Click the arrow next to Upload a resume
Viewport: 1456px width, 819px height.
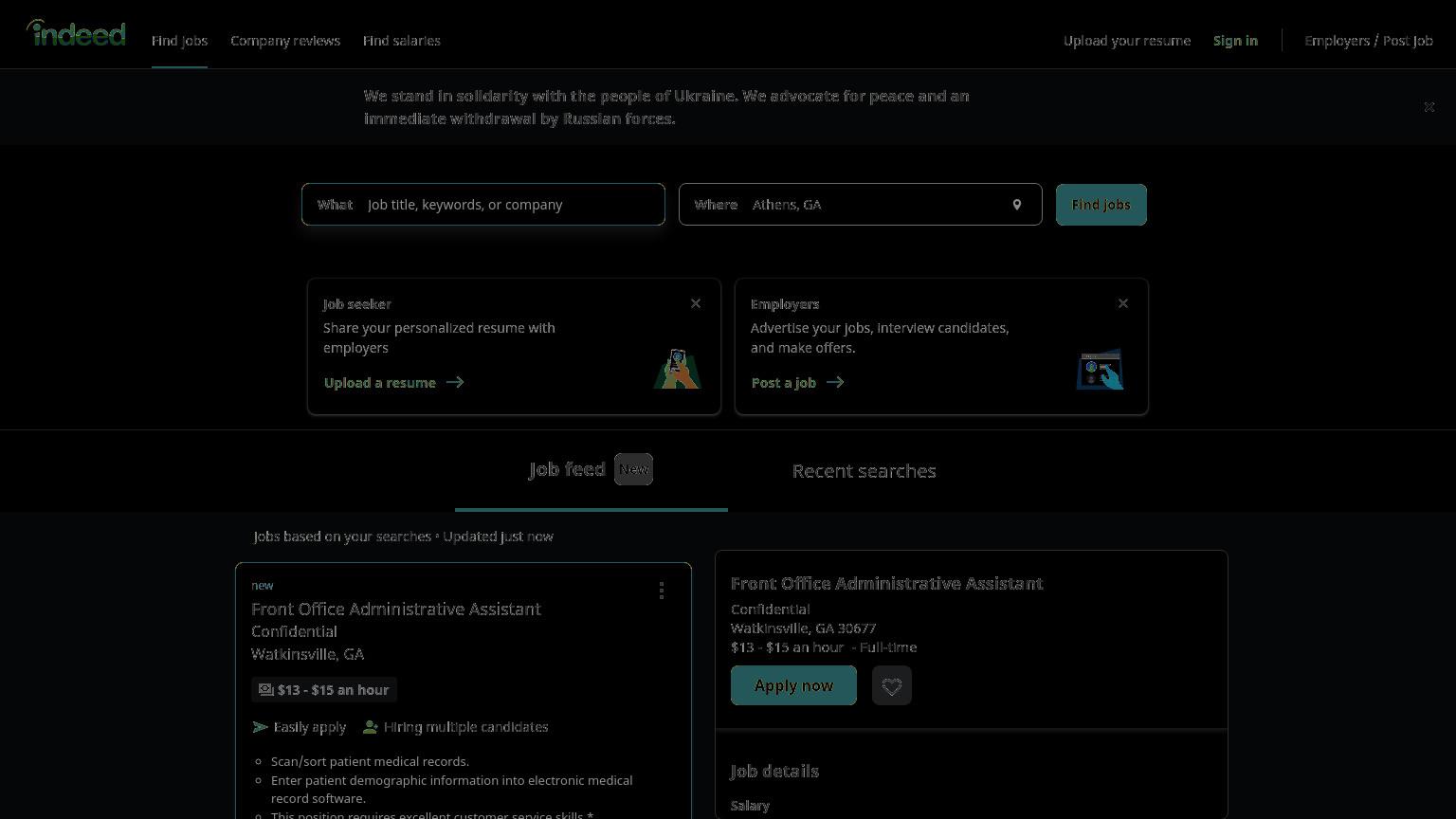click(x=455, y=382)
